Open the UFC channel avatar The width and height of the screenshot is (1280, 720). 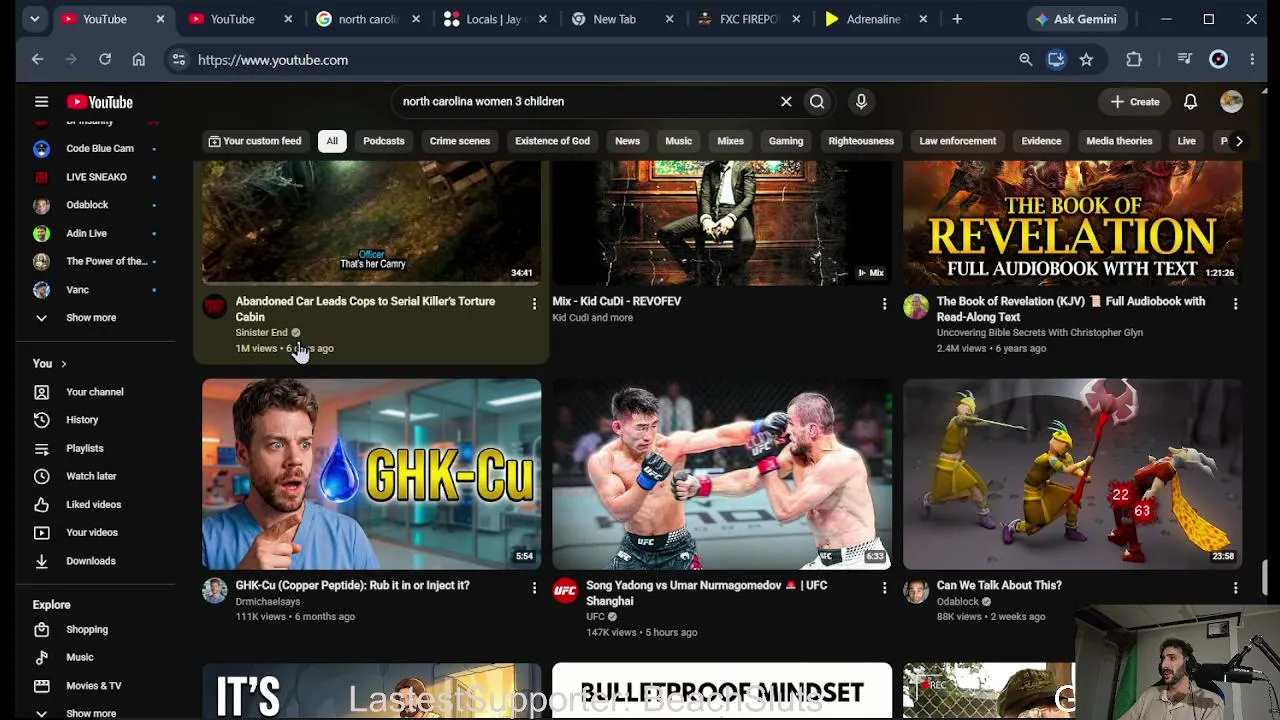point(565,590)
